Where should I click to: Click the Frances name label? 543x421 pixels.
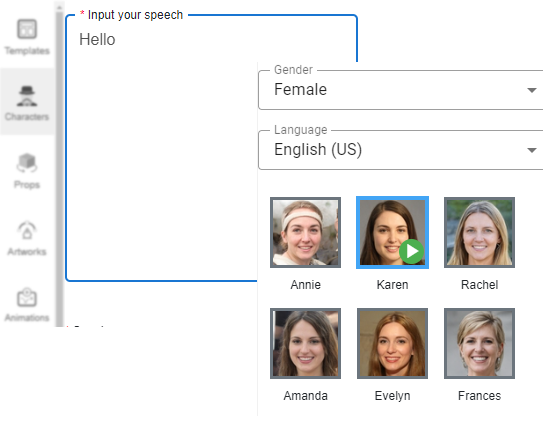point(479,395)
